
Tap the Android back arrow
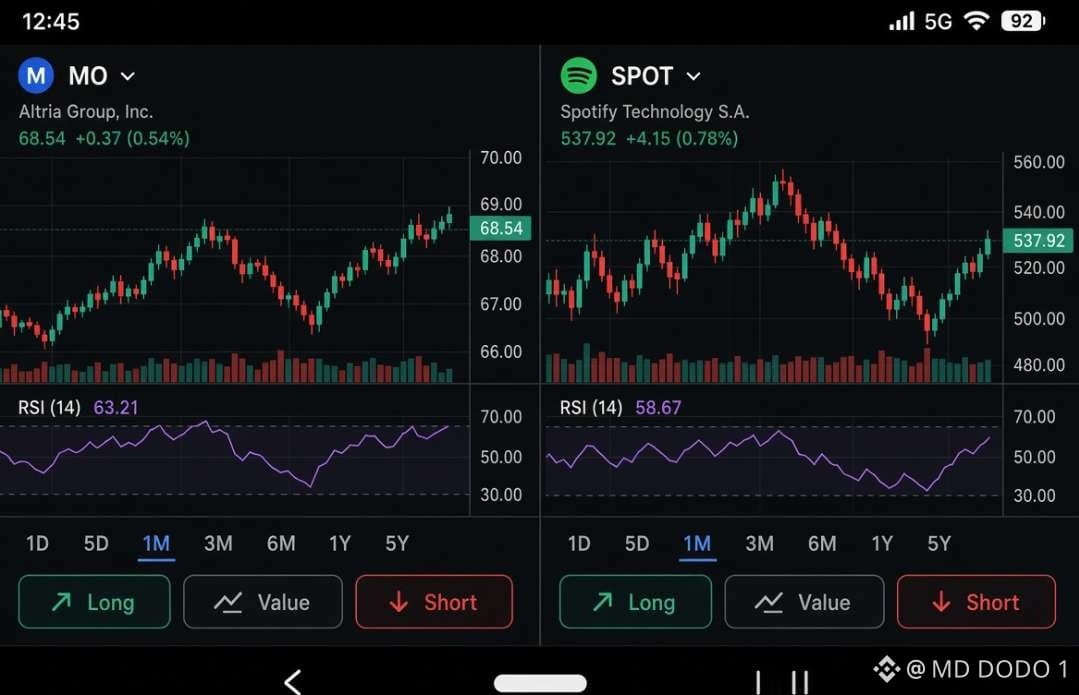[293, 682]
